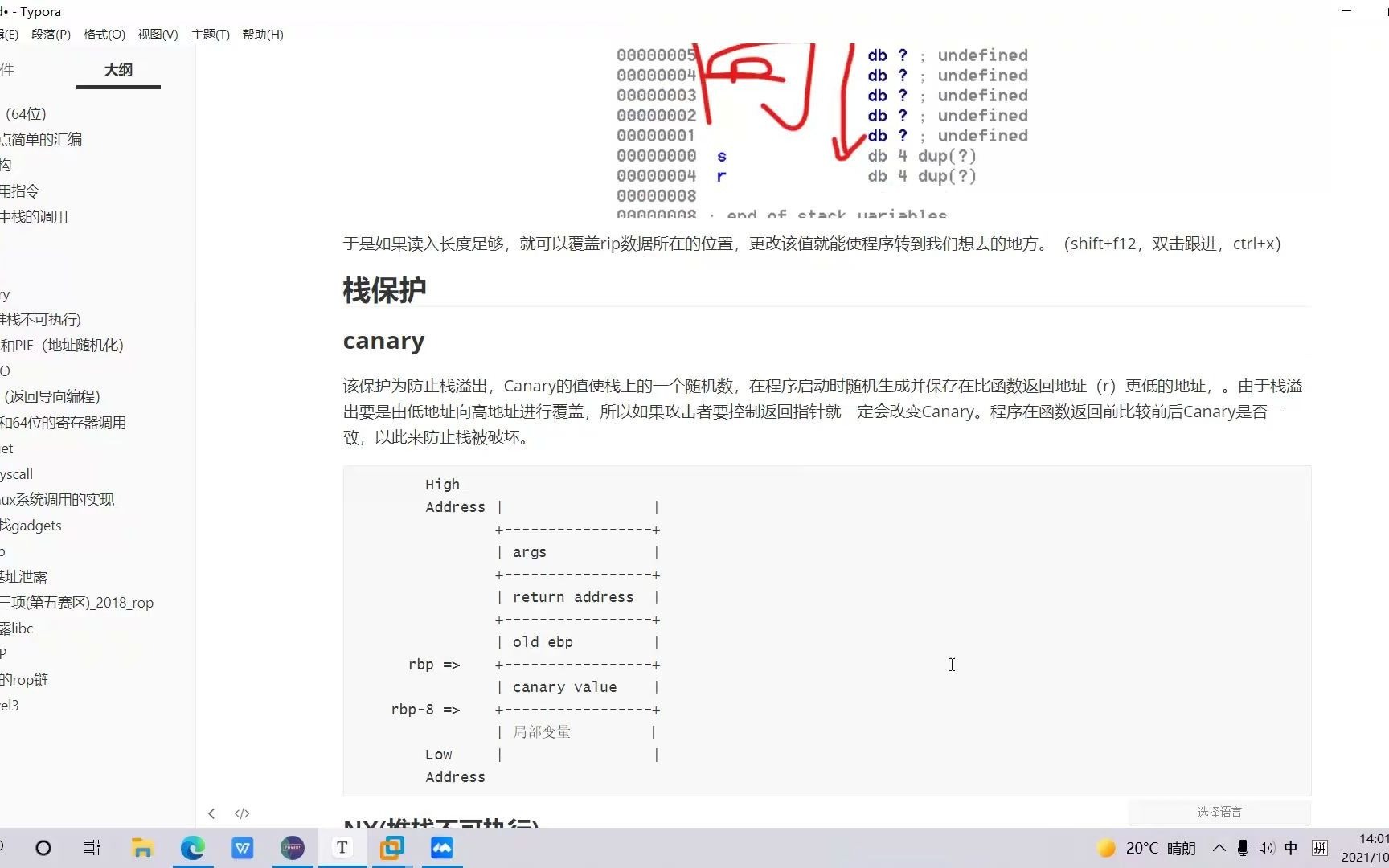Open the 视图(V) menu
Viewport: 1389px width, 868px height.
[158, 35]
